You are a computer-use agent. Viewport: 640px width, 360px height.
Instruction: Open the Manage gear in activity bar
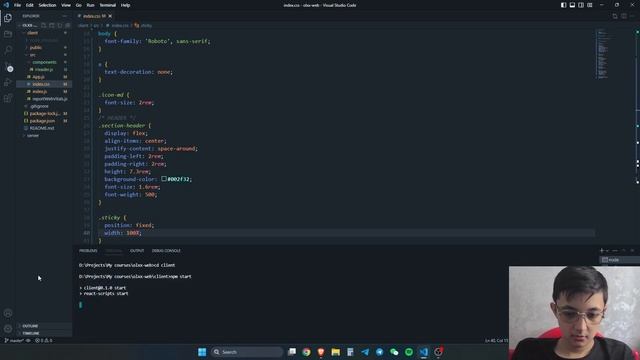8,329
